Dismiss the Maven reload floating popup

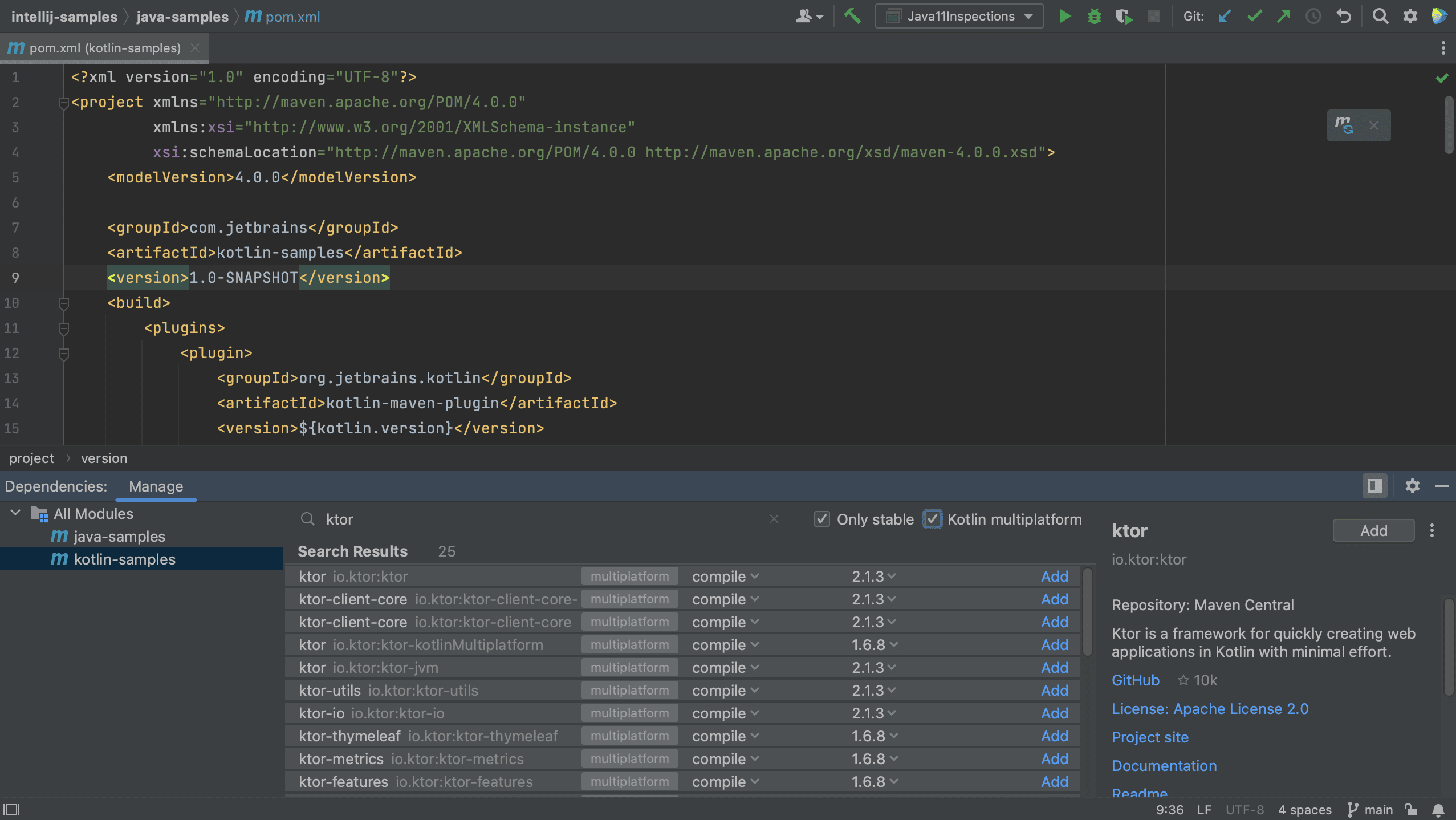click(x=1374, y=125)
